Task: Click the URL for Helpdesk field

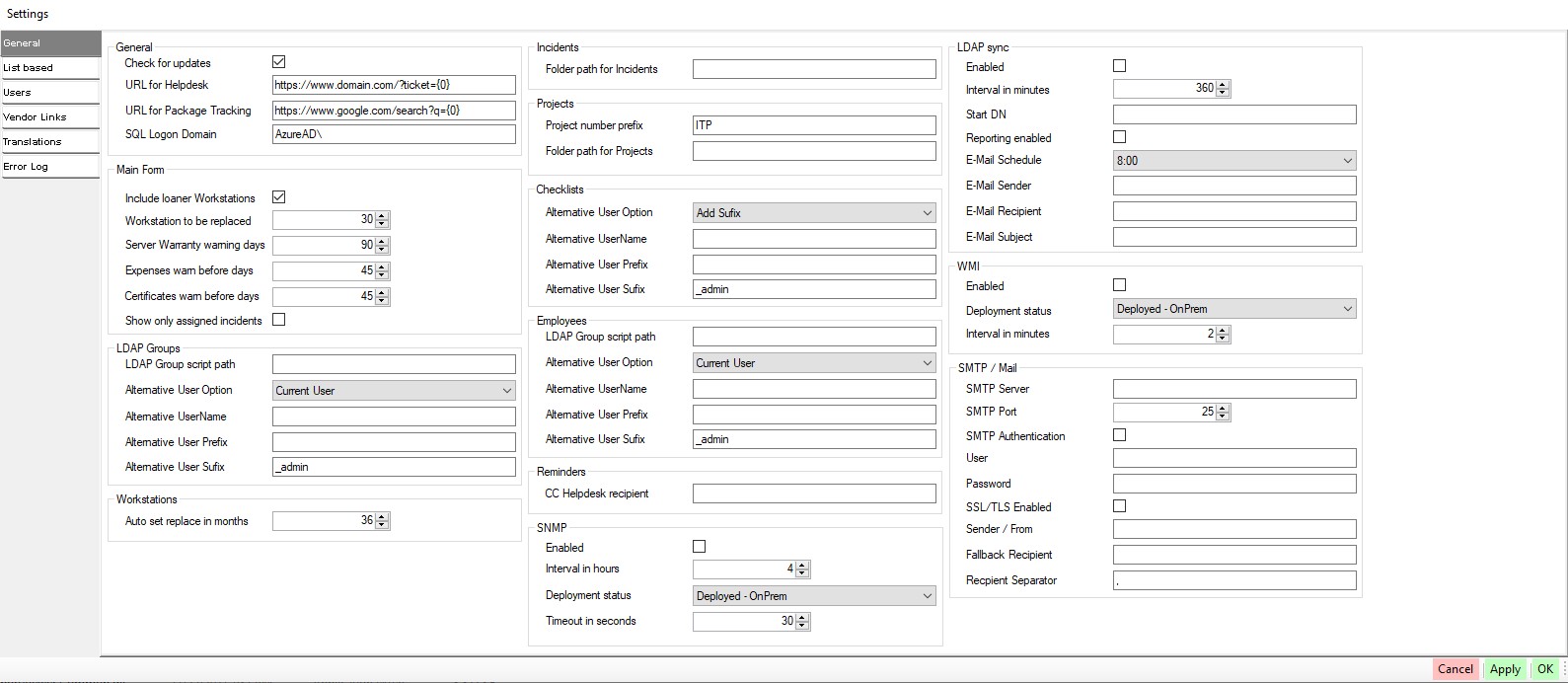Action: 394,85
